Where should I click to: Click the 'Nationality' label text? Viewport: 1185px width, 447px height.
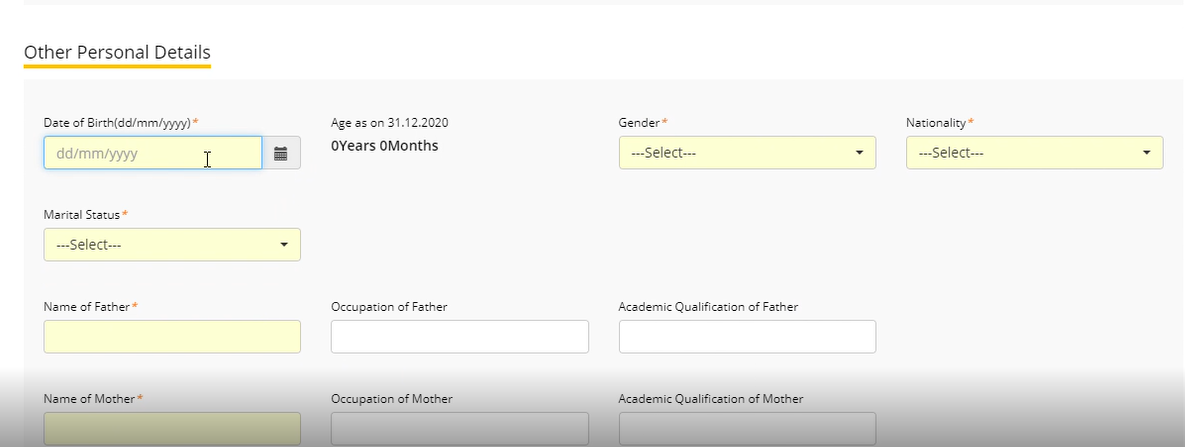(x=936, y=123)
